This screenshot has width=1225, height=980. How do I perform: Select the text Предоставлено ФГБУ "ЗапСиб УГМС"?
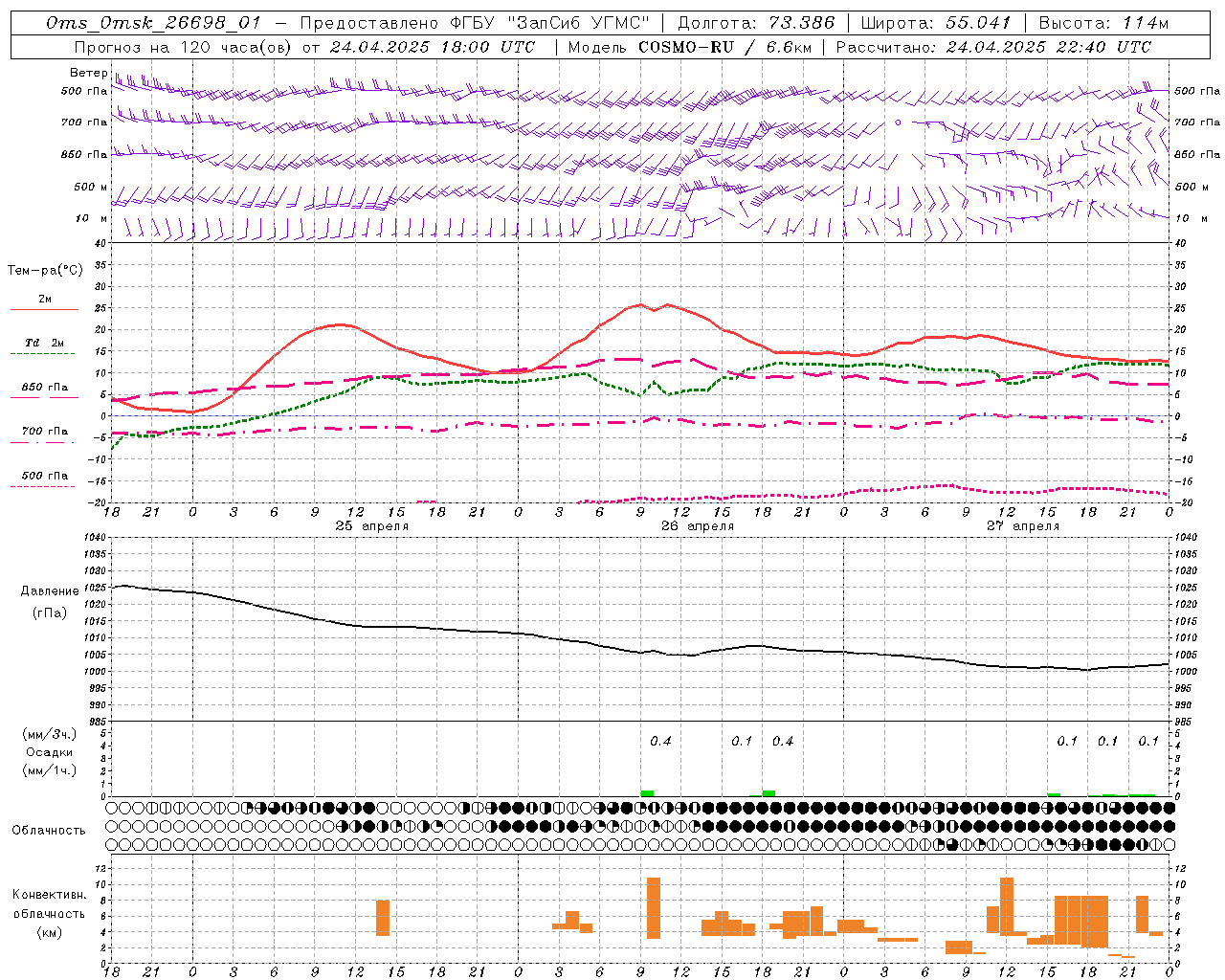tap(475, 23)
